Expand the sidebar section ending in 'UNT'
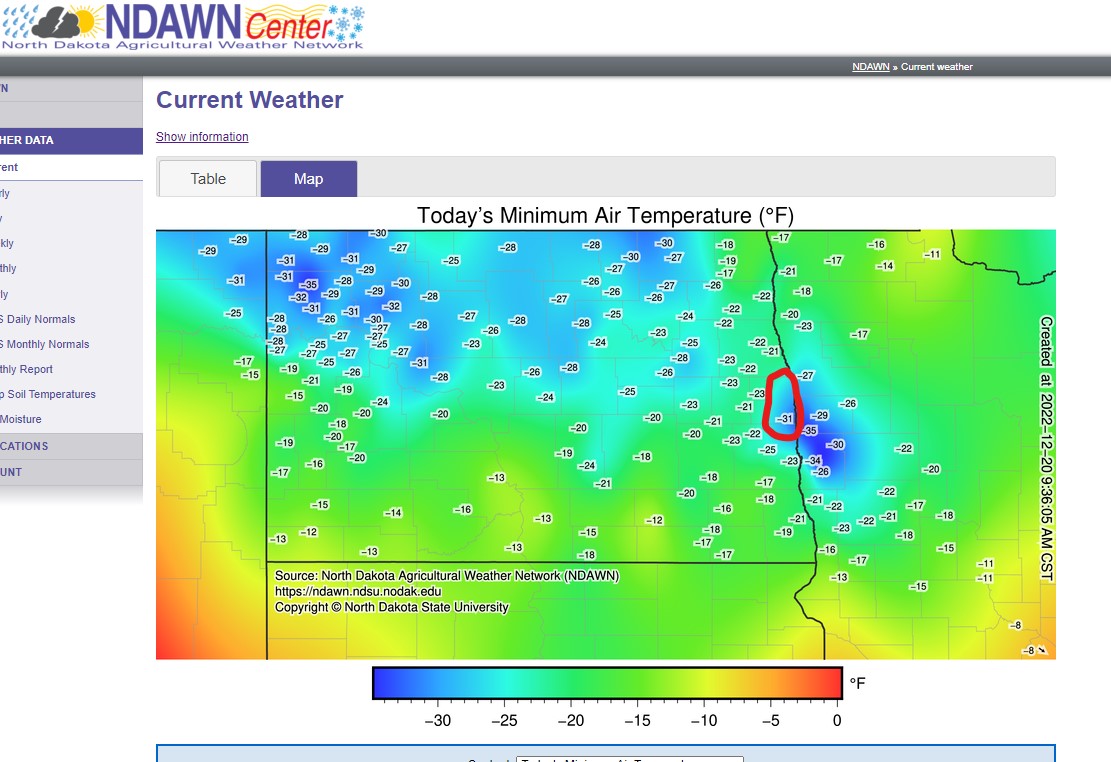The width and height of the screenshot is (1111, 762). (71, 472)
